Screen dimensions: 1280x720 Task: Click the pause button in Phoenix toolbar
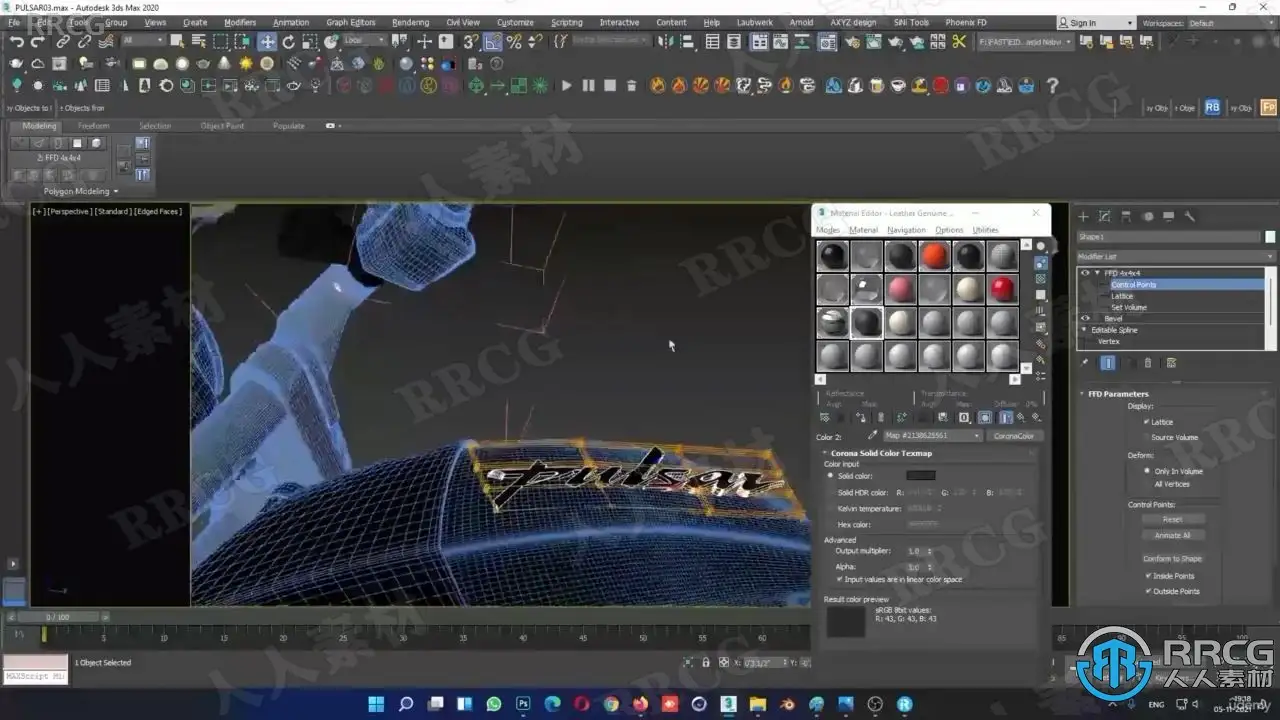588,86
